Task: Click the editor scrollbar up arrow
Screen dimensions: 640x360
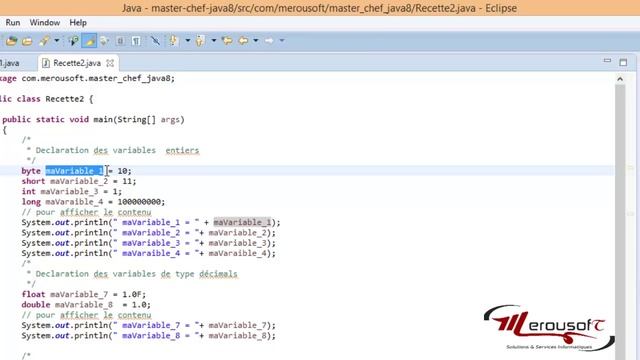Action: 620,79
